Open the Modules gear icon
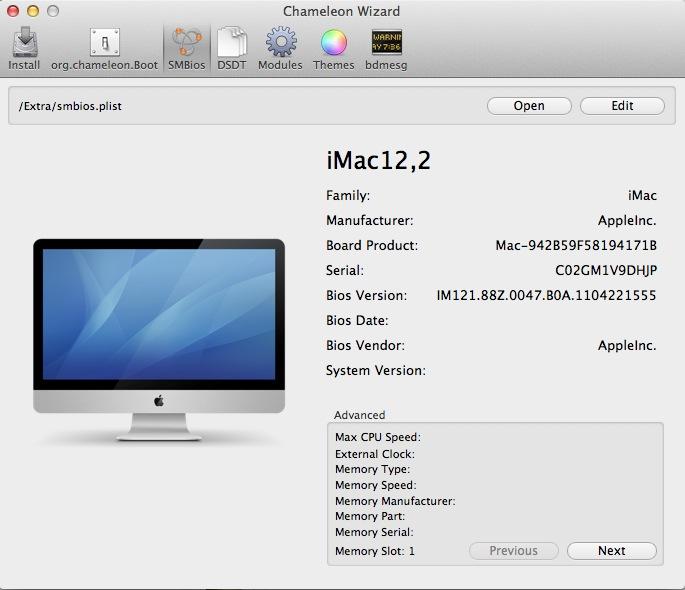Image resolution: width=685 pixels, height=590 pixels. tap(280, 48)
